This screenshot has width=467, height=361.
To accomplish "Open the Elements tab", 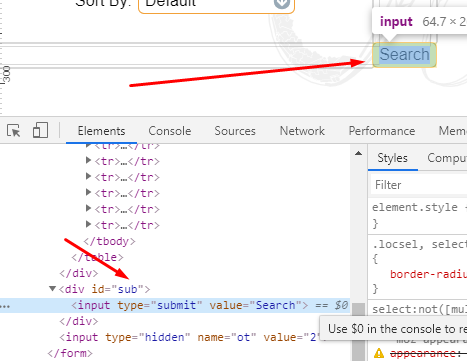I will point(101,131).
